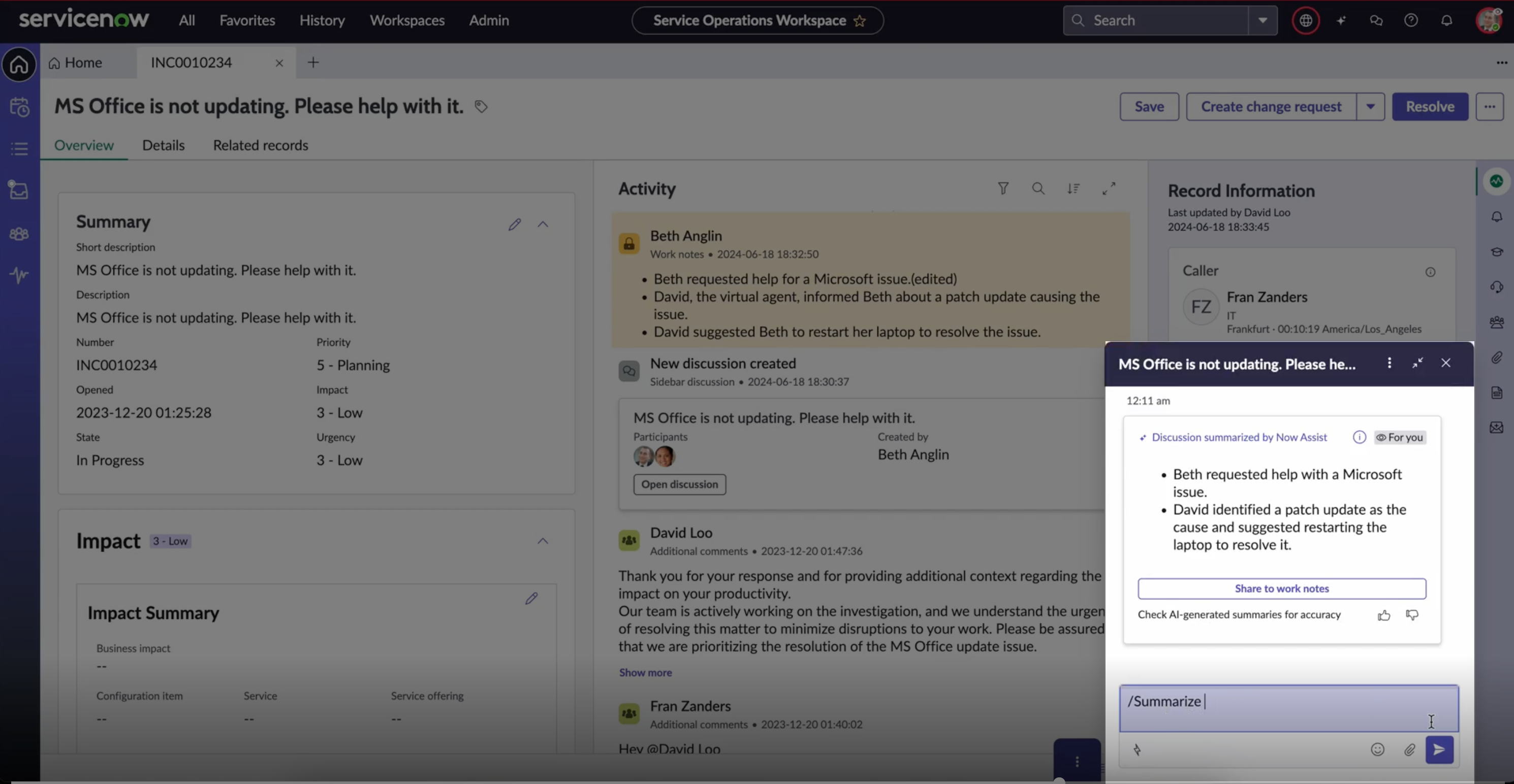Open the Workspaces menu
1514x784 pixels.
(407, 20)
